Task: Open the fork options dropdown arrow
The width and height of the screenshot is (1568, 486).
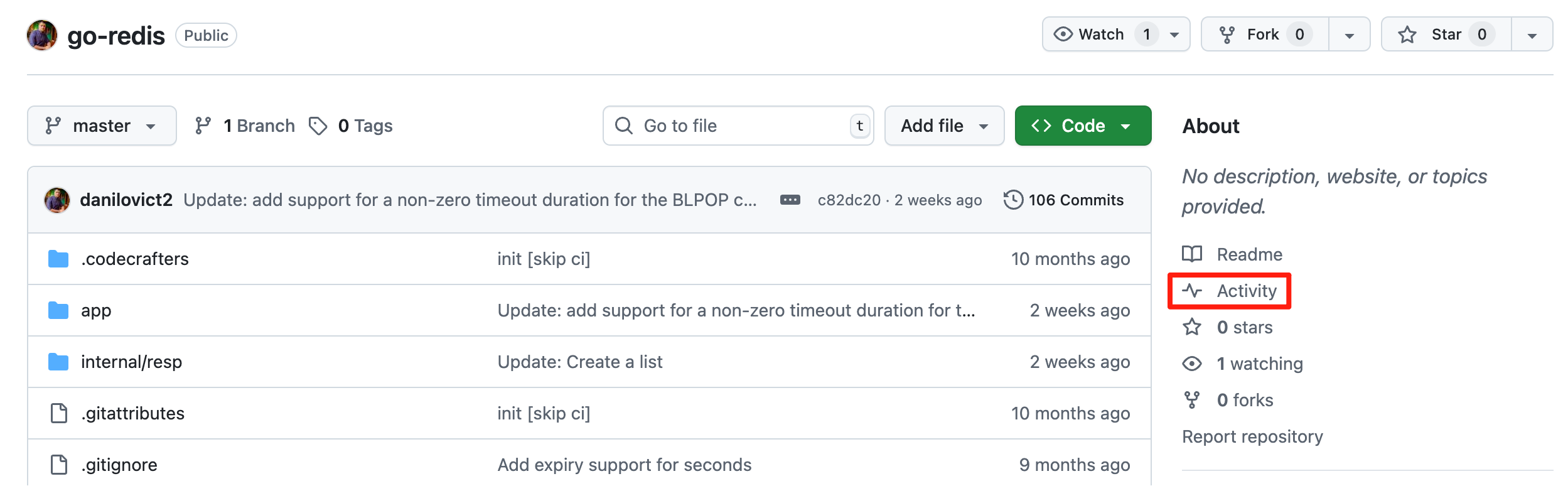Action: (1349, 35)
